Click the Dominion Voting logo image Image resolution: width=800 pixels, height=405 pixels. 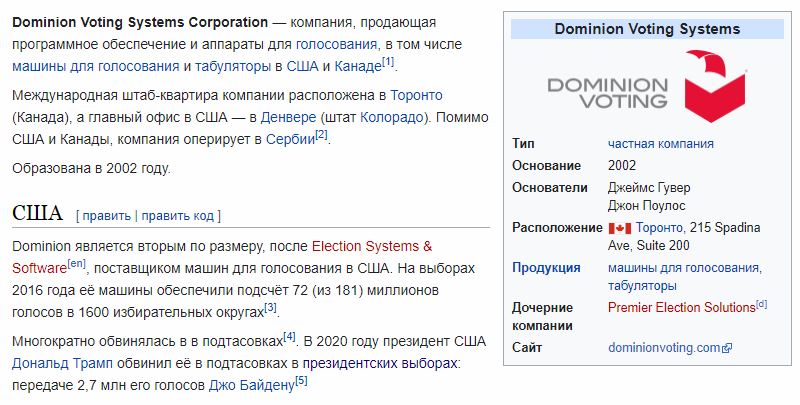[x=647, y=86]
